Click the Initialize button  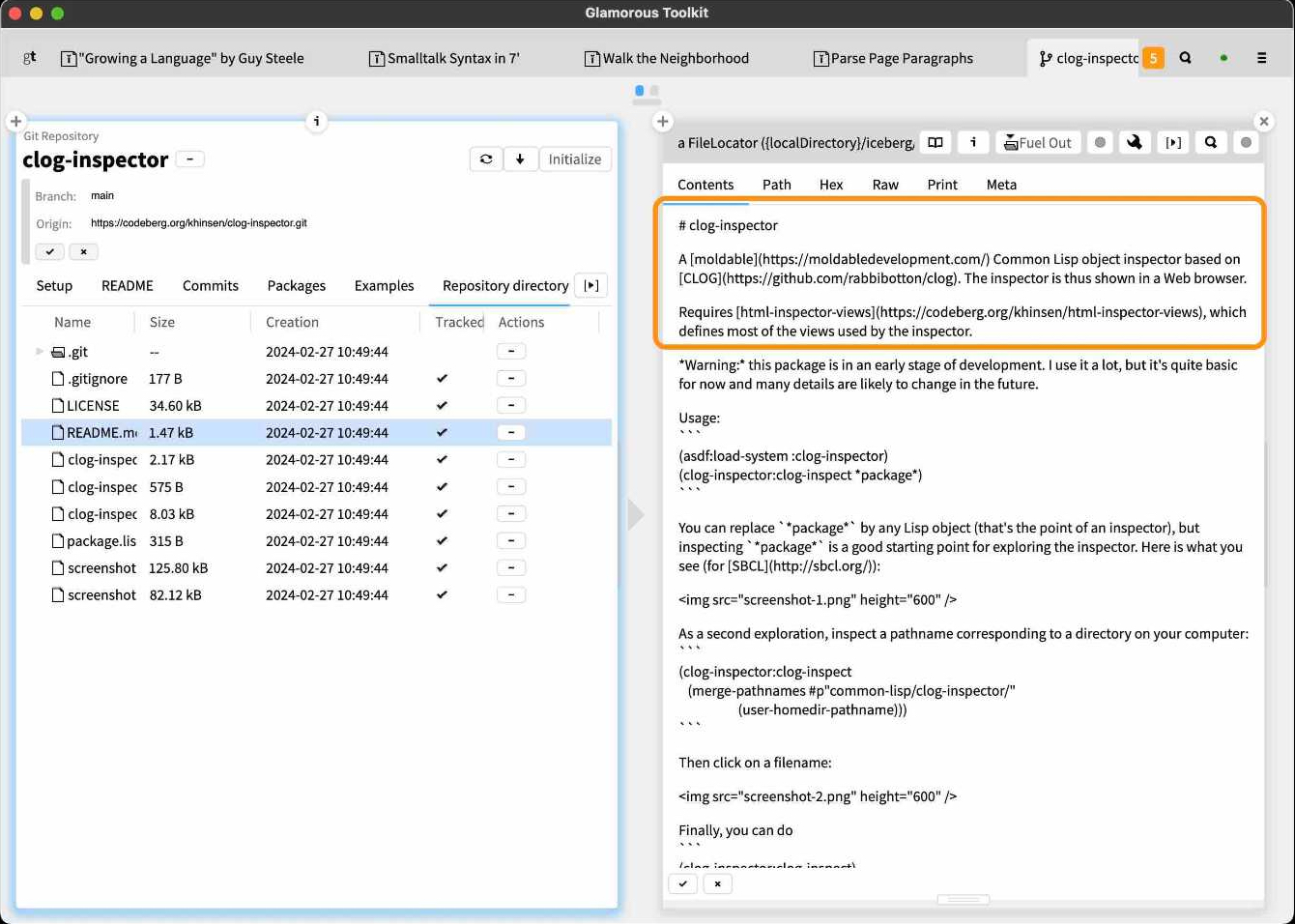coord(575,159)
